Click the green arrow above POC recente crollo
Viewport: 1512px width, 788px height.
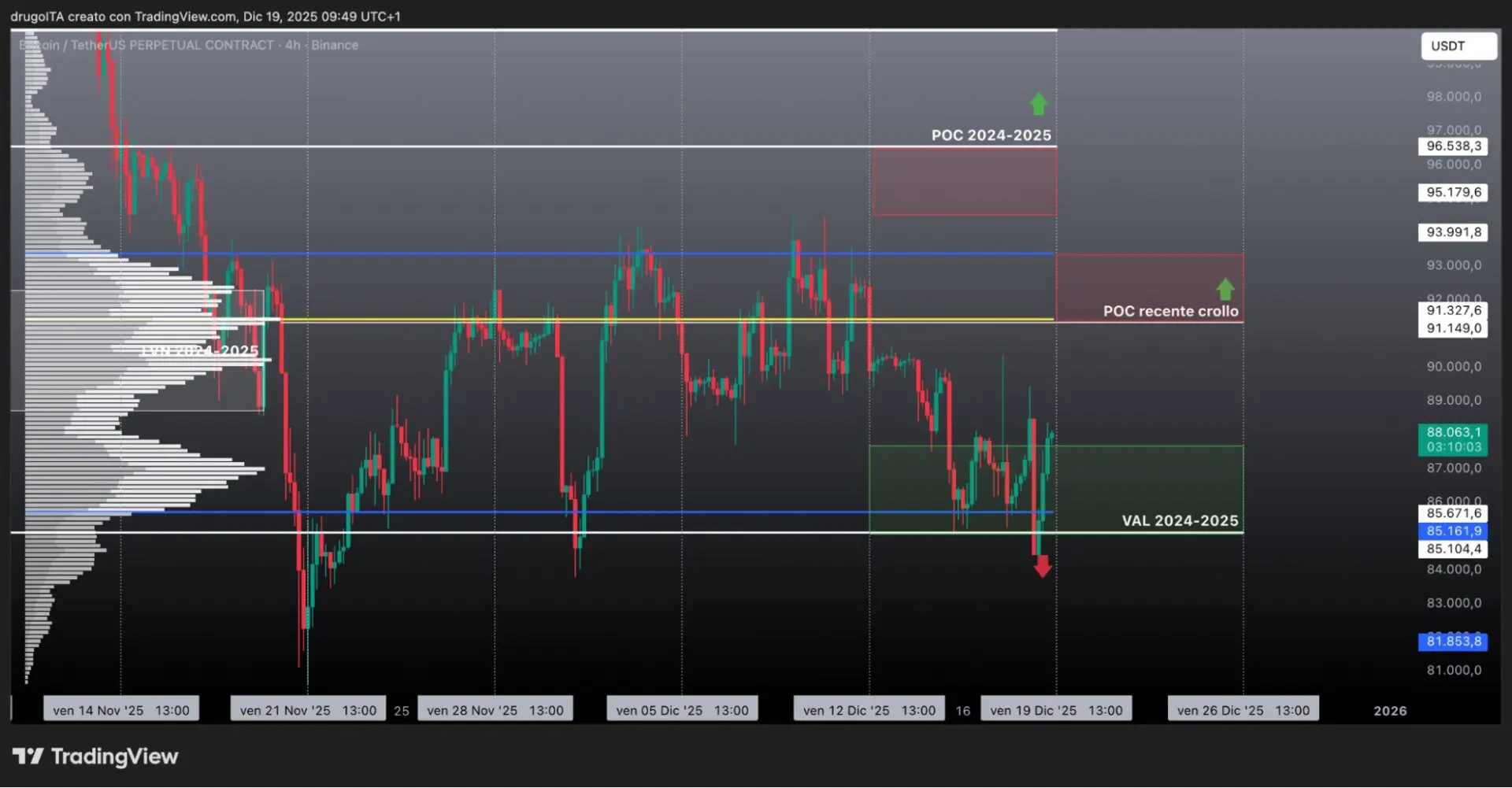pos(1225,289)
